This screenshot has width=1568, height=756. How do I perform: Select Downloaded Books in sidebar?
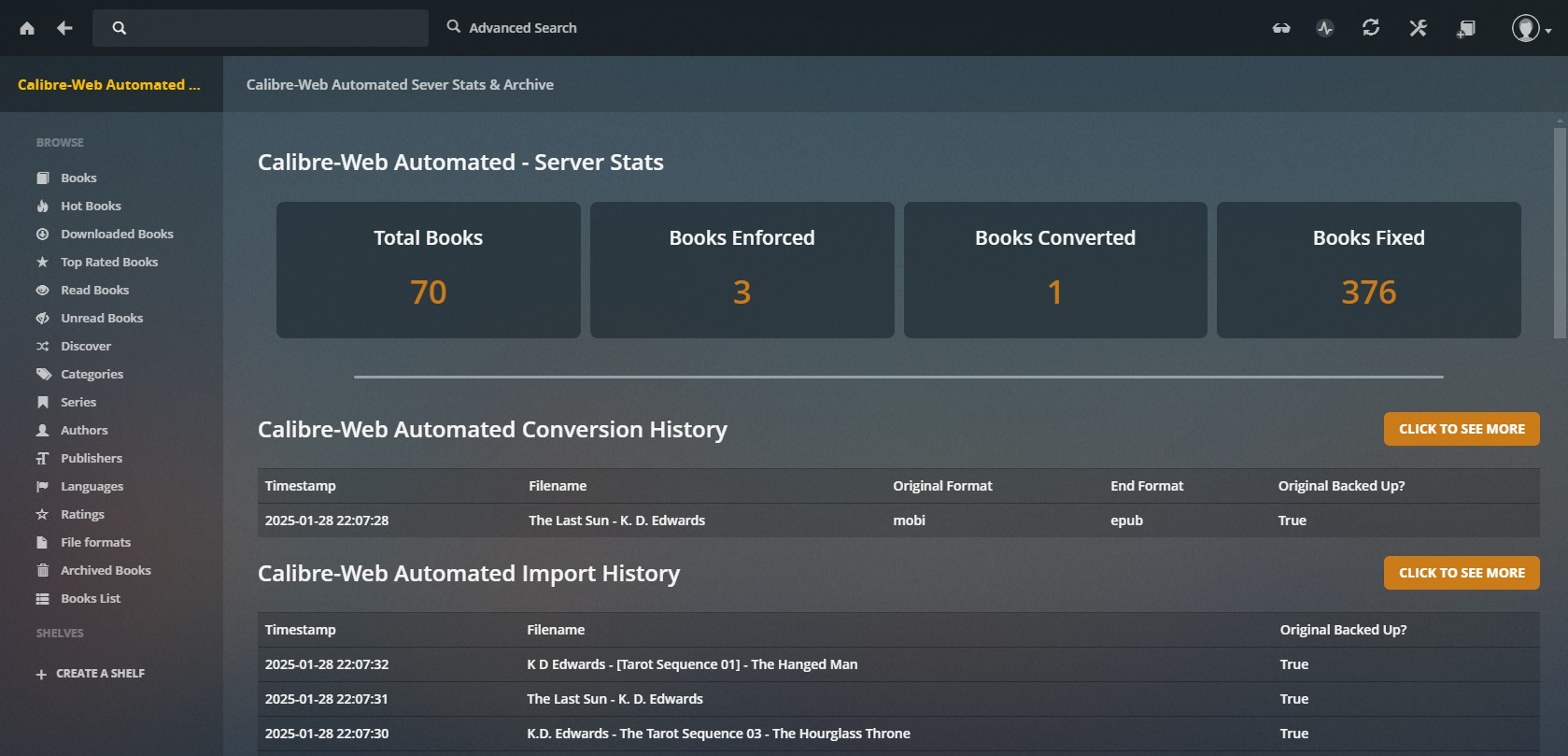[117, 234]
